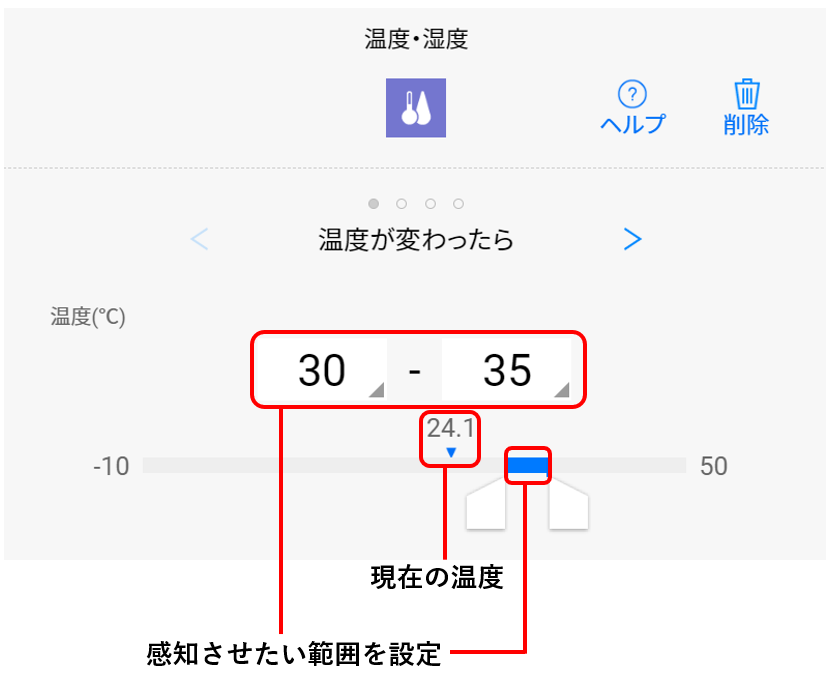Click the blue selected range on slider

pyautogui.click(x=528, y=465)
